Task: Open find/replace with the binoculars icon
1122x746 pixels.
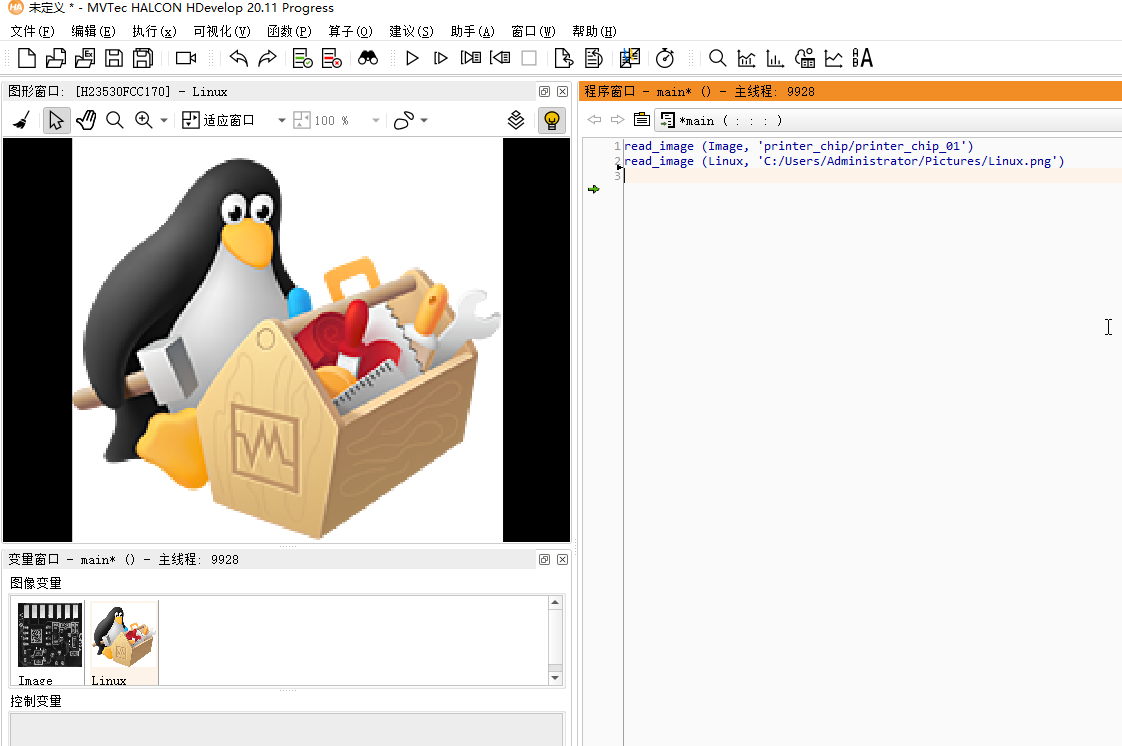Action: click(368, 58)
